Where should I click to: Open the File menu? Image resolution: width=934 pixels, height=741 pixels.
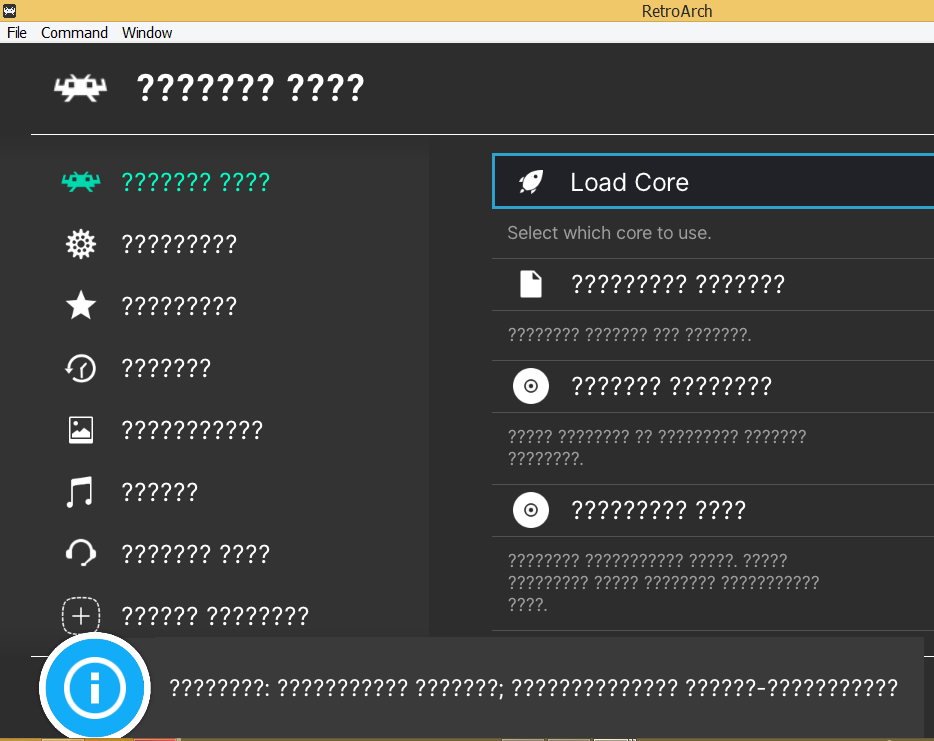coord(17,33)
